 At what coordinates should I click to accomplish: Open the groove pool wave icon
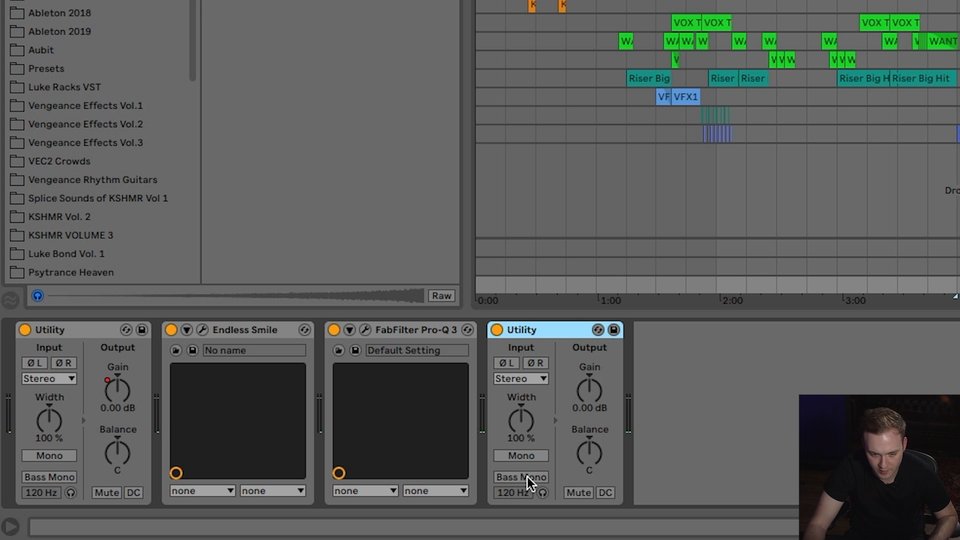coord(10,300)
